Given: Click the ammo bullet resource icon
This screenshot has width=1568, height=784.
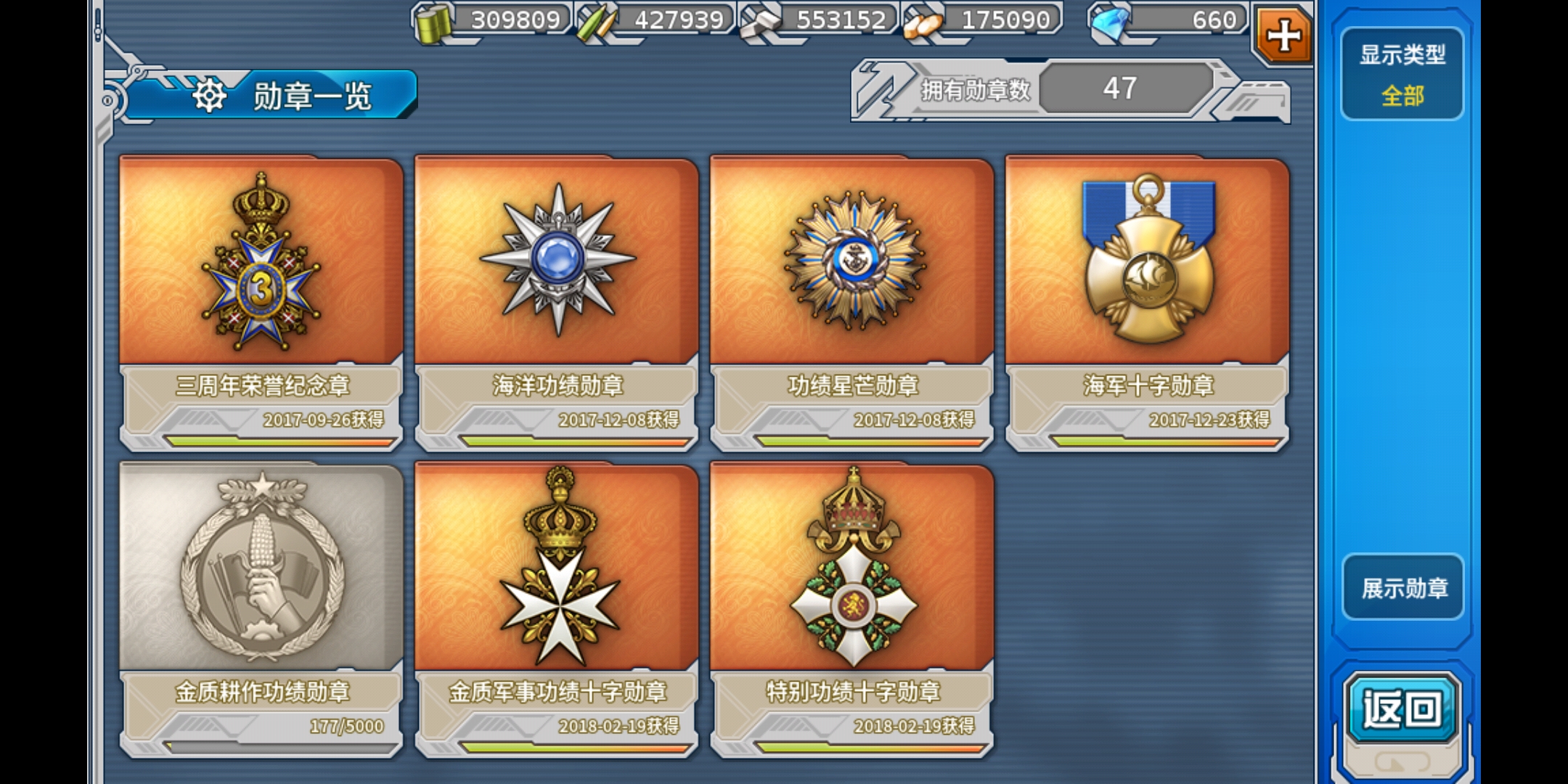Looking at the screenshot, I should 597,22.
